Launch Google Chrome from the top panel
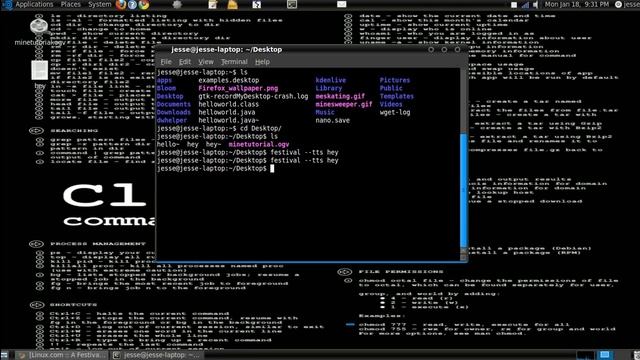The width and height of the screenshot is (640, 360). (144, 4)
